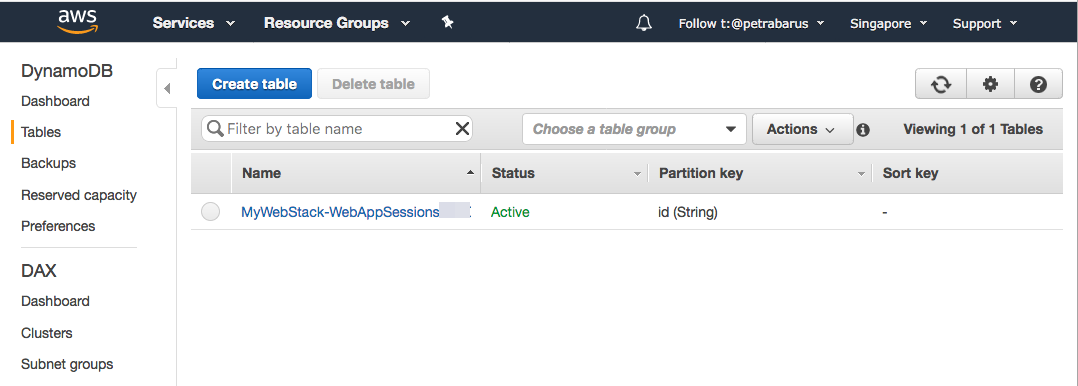Click the AWS logo home icon
The image size is (1078, 386).
[x=78, y=22]
